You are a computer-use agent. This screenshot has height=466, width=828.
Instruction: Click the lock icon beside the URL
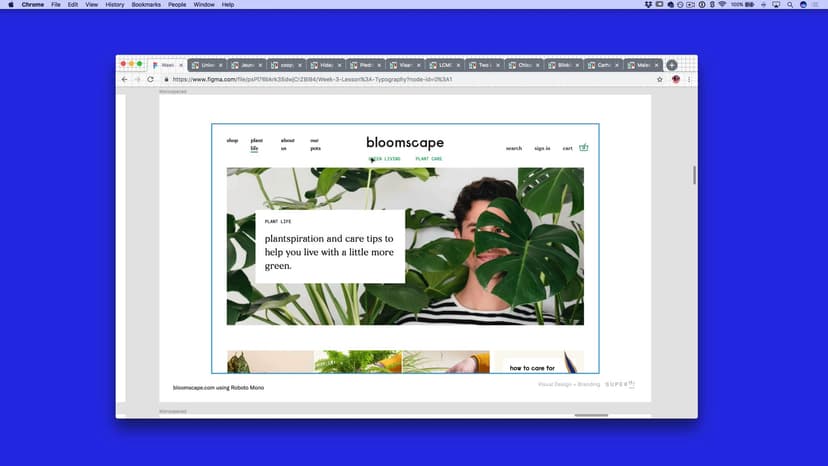point(166,79)
